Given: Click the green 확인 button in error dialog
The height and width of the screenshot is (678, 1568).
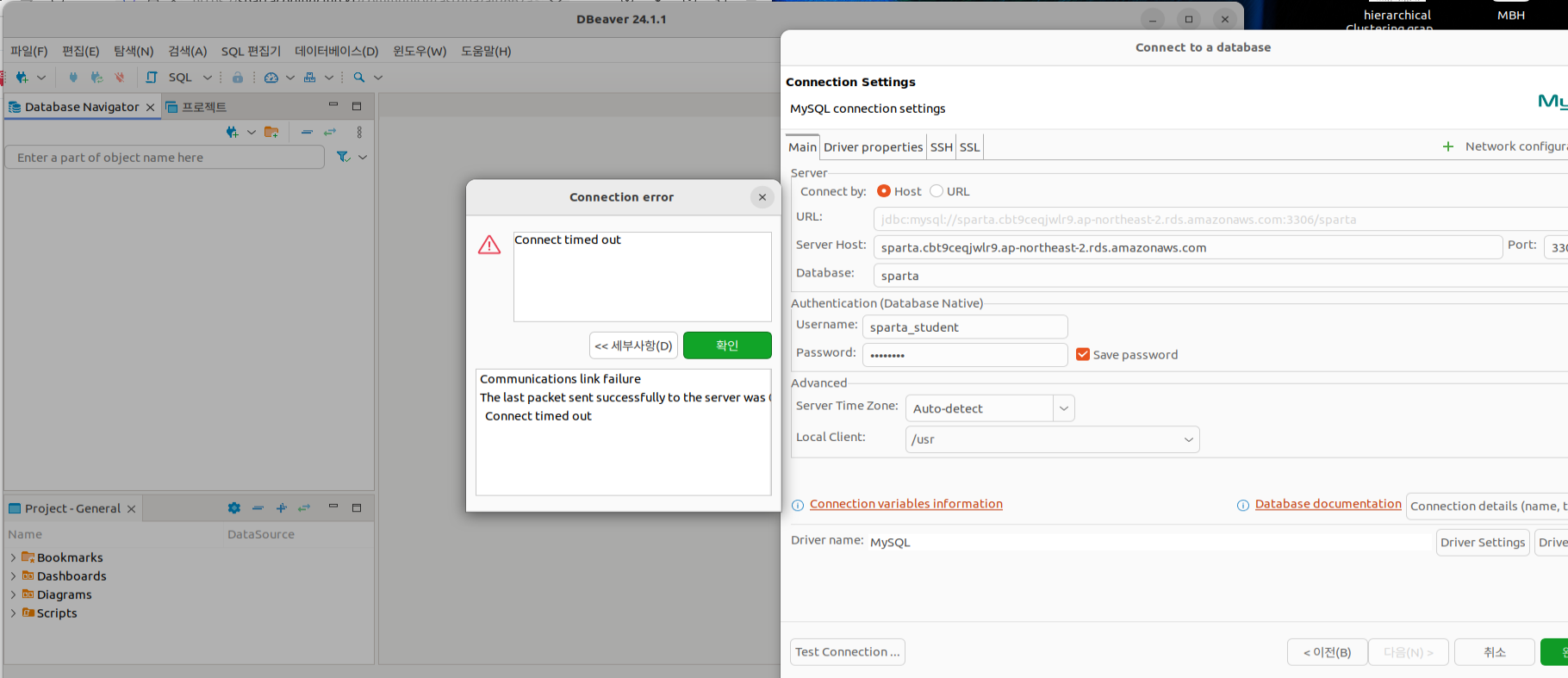Looking at the screenshot, I should point(727,345).
